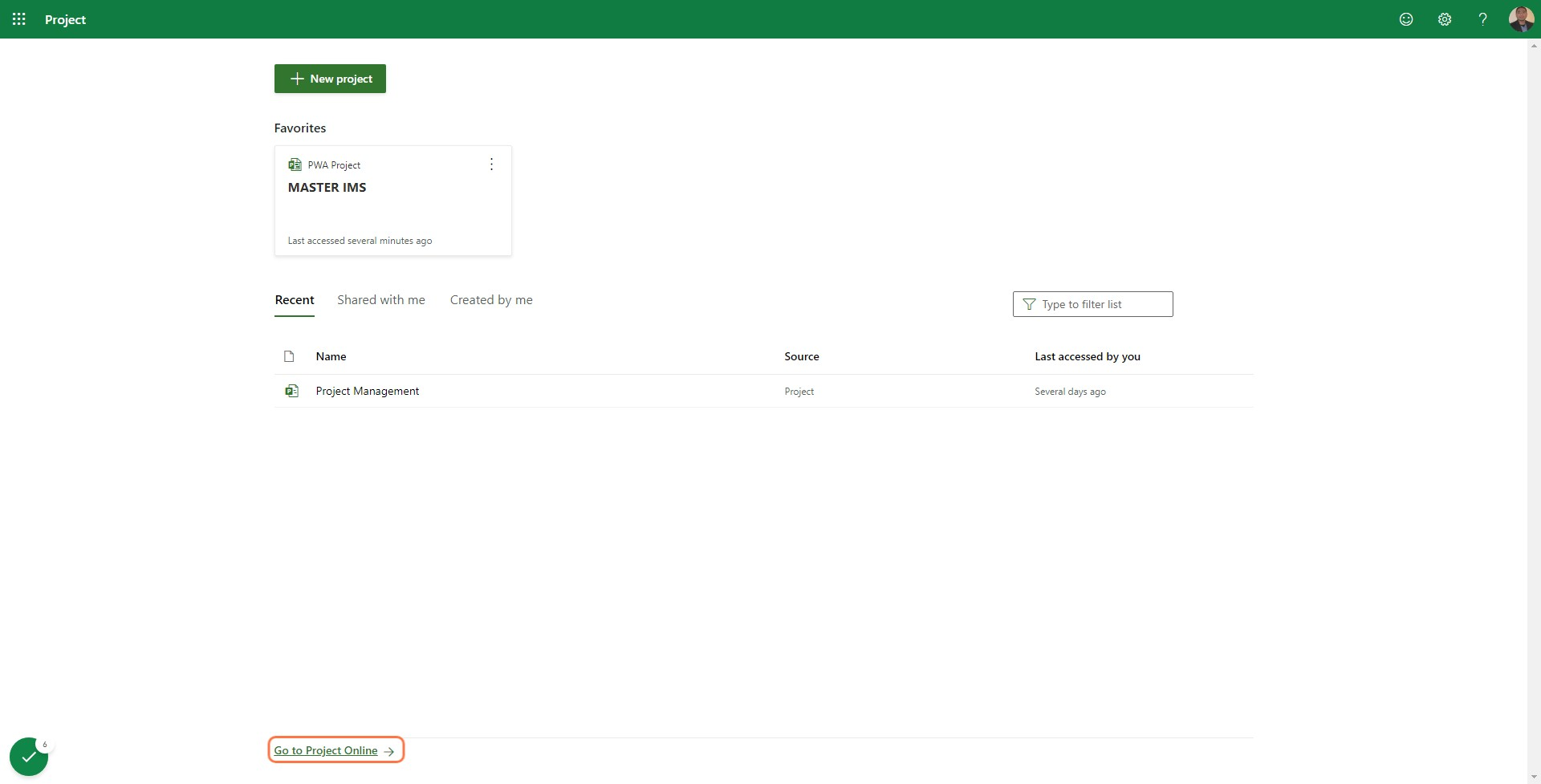Click the filter funnel icon
Image resolution: width=1541 pixels, height=784 pixels.
pyautogui.click(x=1029, y=304)
